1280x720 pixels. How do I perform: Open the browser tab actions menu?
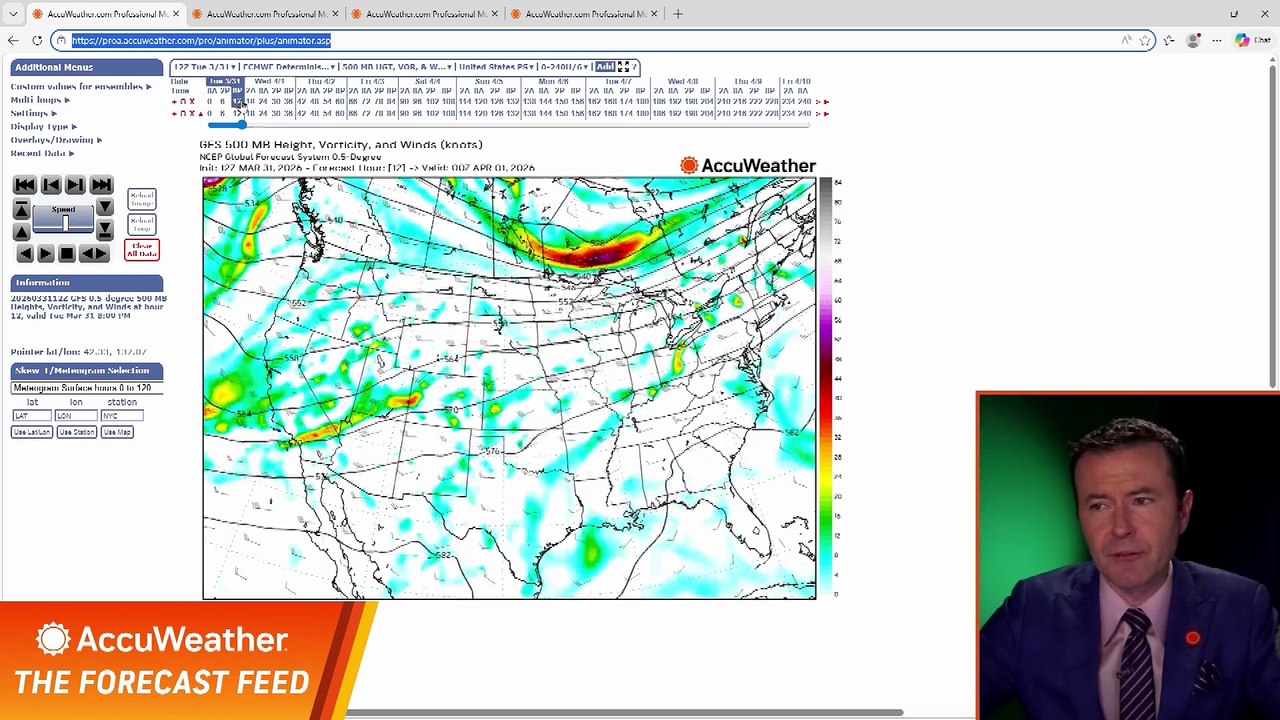[x=13, y=14]
